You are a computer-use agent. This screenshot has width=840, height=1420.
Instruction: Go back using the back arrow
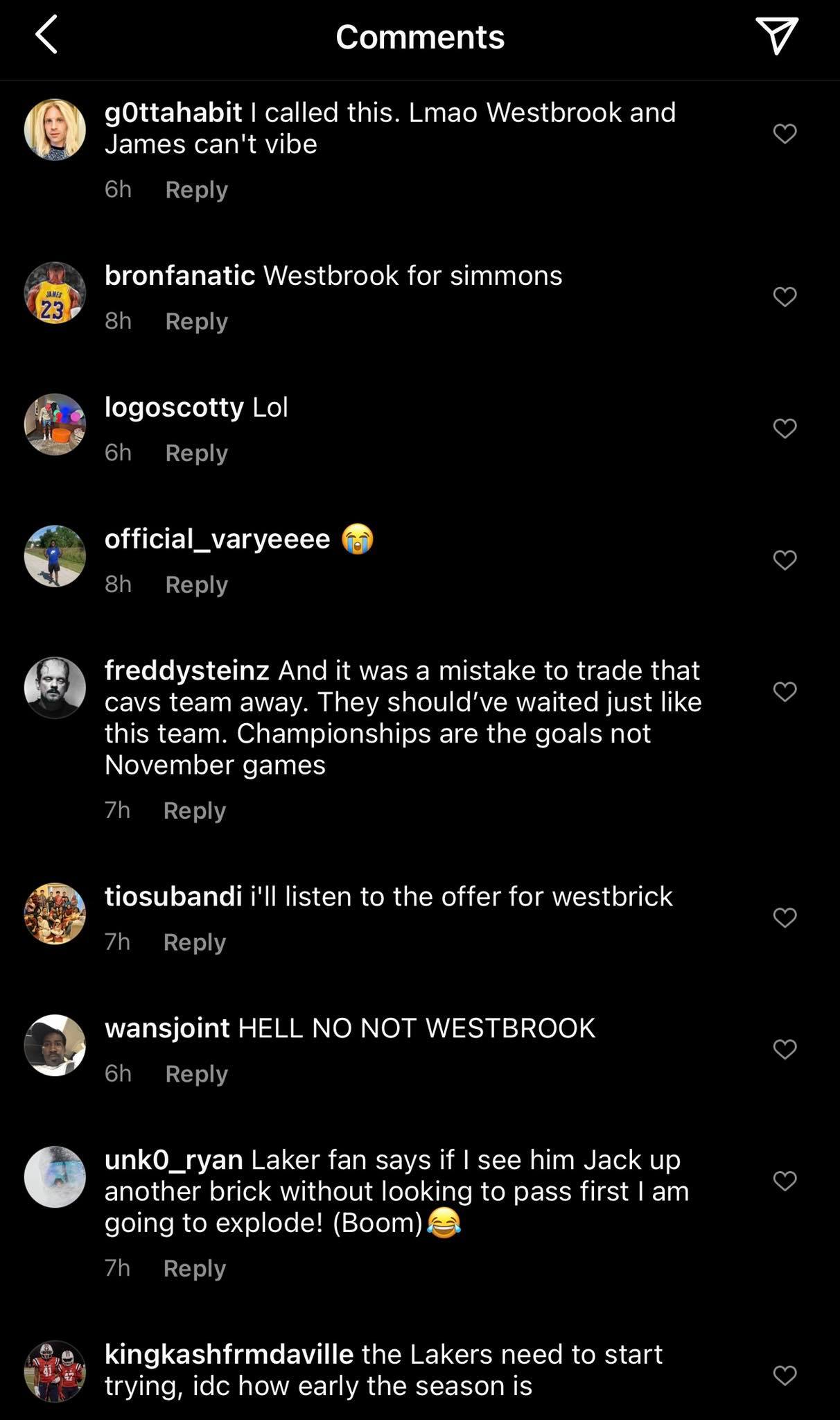click(46, 35)
